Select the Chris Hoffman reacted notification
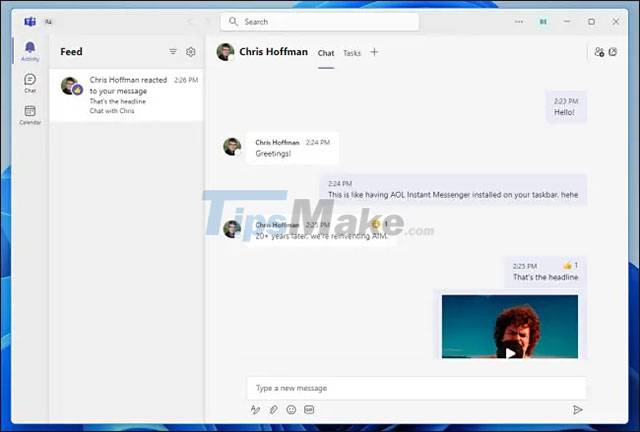The width and height of the screenshot is (640, 432). (126, 95)
